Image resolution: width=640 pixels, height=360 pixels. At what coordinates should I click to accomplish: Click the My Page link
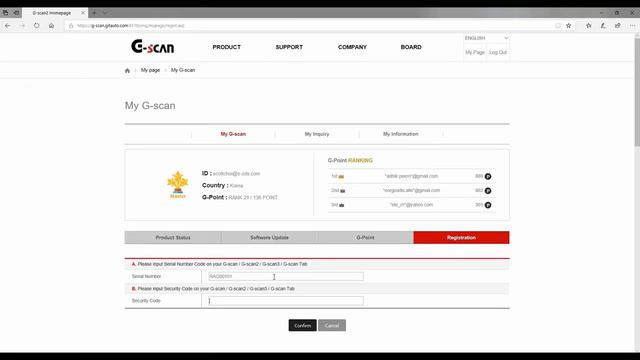tap(475, 52)
